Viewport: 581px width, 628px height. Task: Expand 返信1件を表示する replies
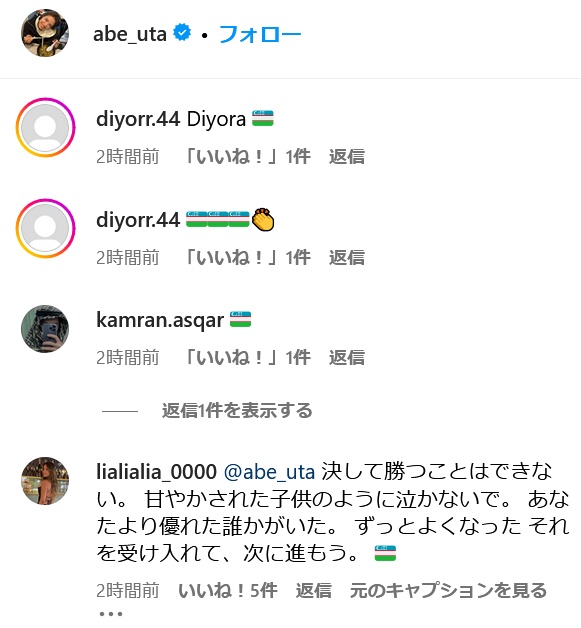[x=237, y=411]
